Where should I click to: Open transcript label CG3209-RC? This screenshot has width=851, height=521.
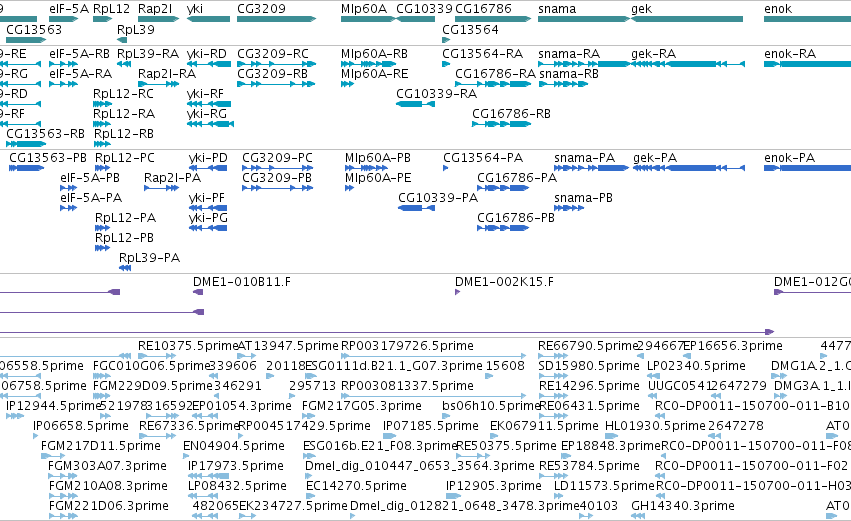coord(273,54)
